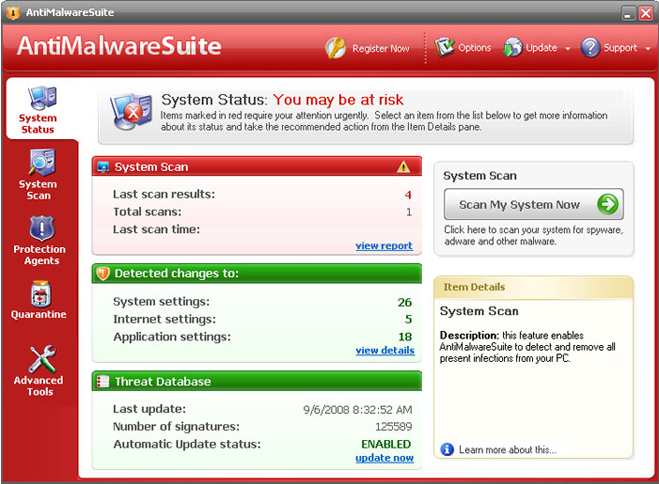Click the golden key Register icon
Screen dimensions: 659x484
[335, 48]
